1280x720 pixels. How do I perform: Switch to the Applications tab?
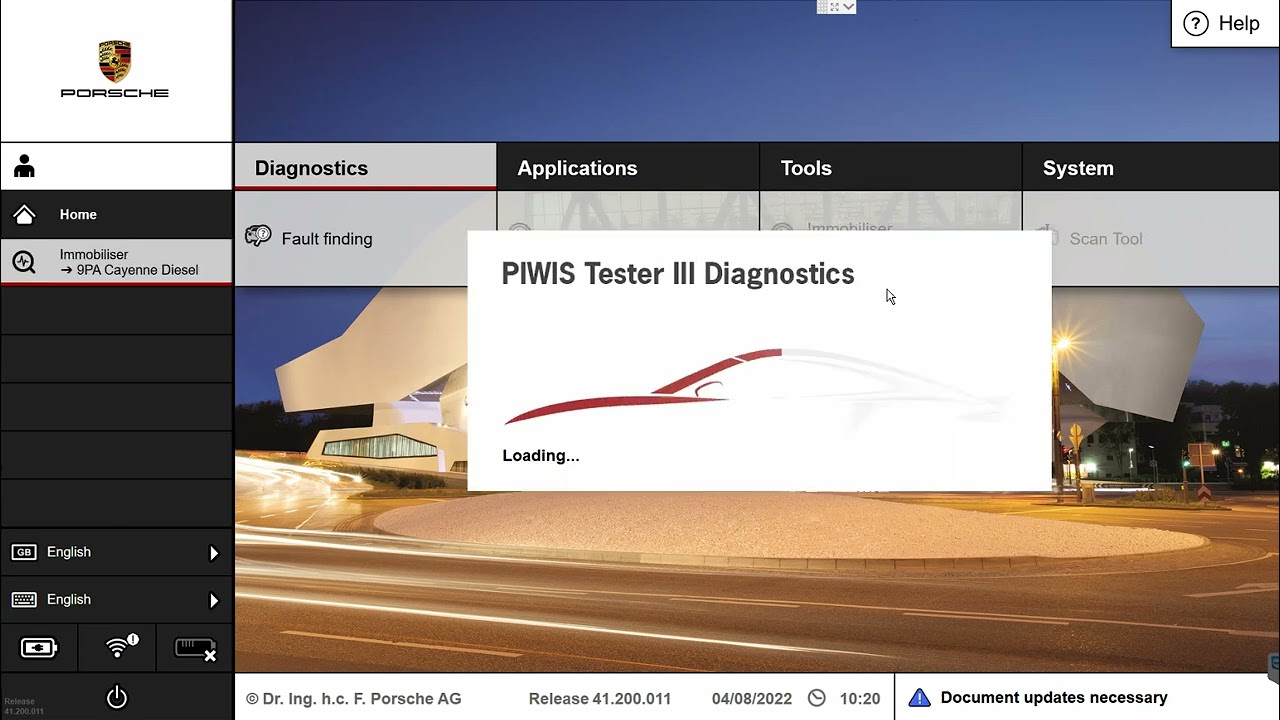[x=628, y=168]
